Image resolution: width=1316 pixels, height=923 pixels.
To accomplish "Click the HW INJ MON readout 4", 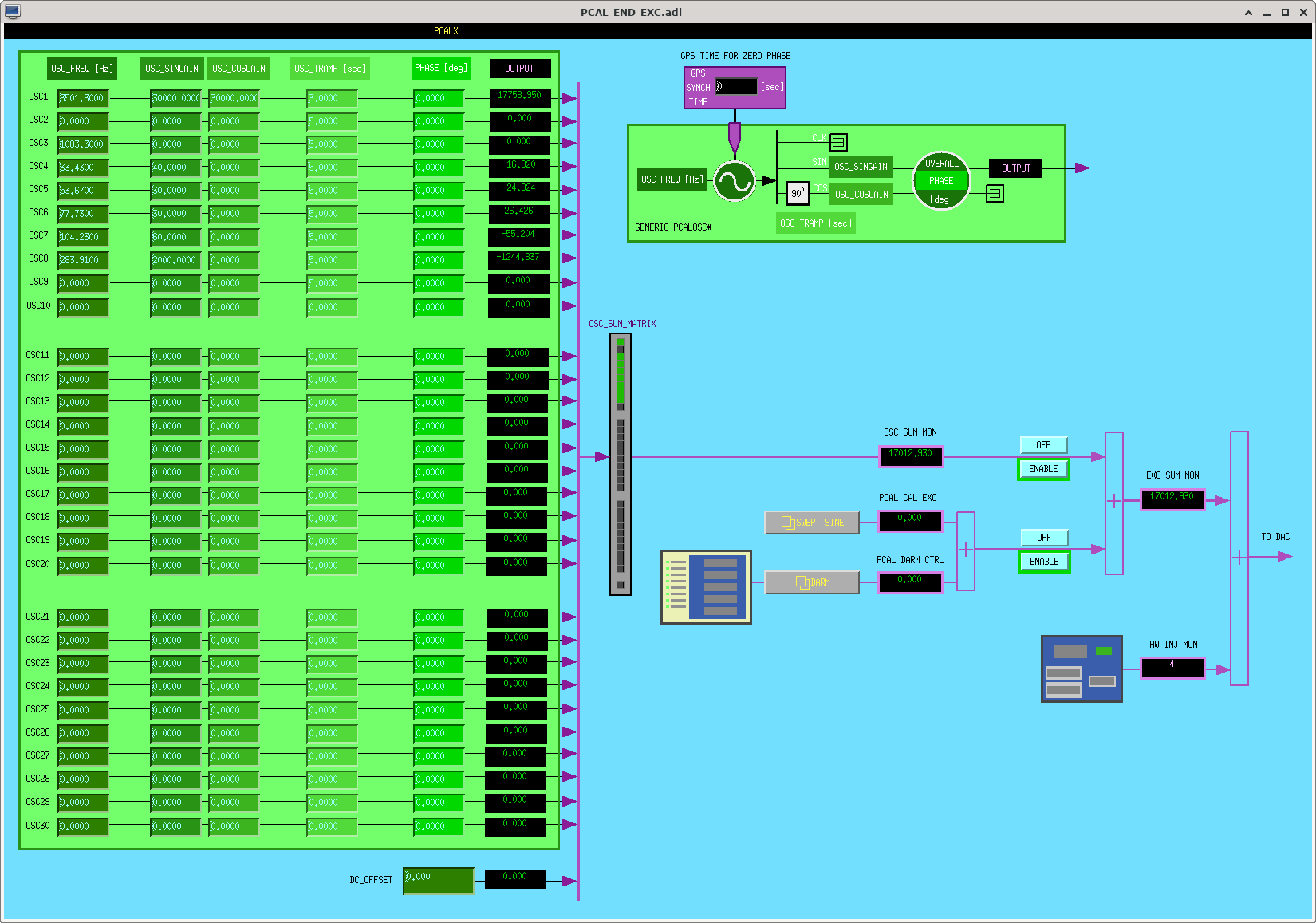I will click(x=1172, y=668).
